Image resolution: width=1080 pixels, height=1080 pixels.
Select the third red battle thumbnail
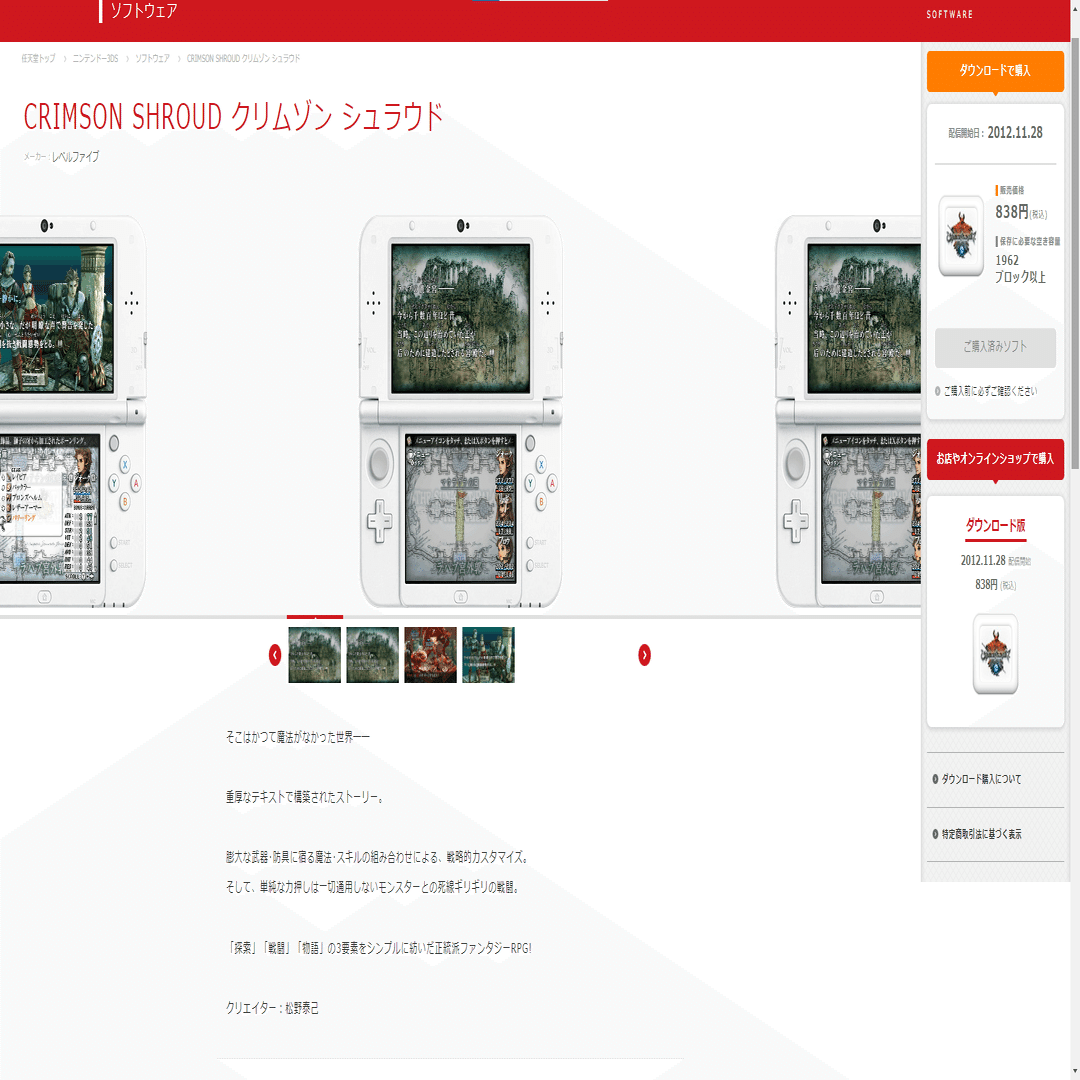[x=430, y=654]
